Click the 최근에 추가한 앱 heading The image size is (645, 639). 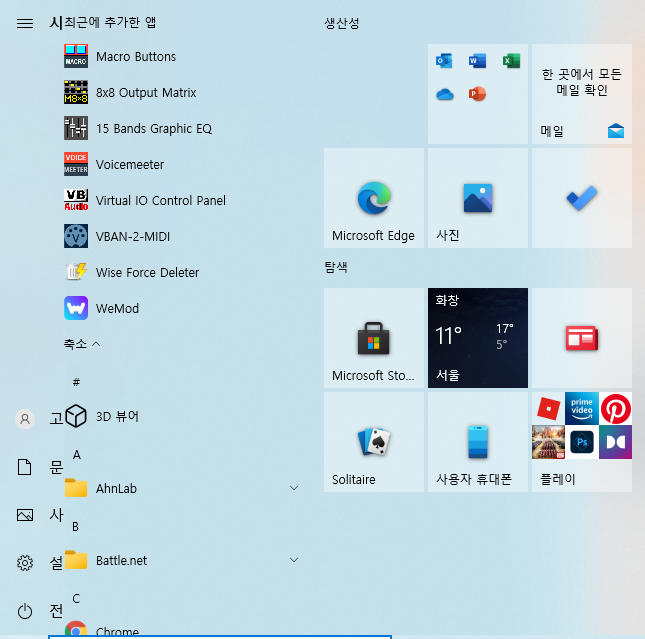110,22
